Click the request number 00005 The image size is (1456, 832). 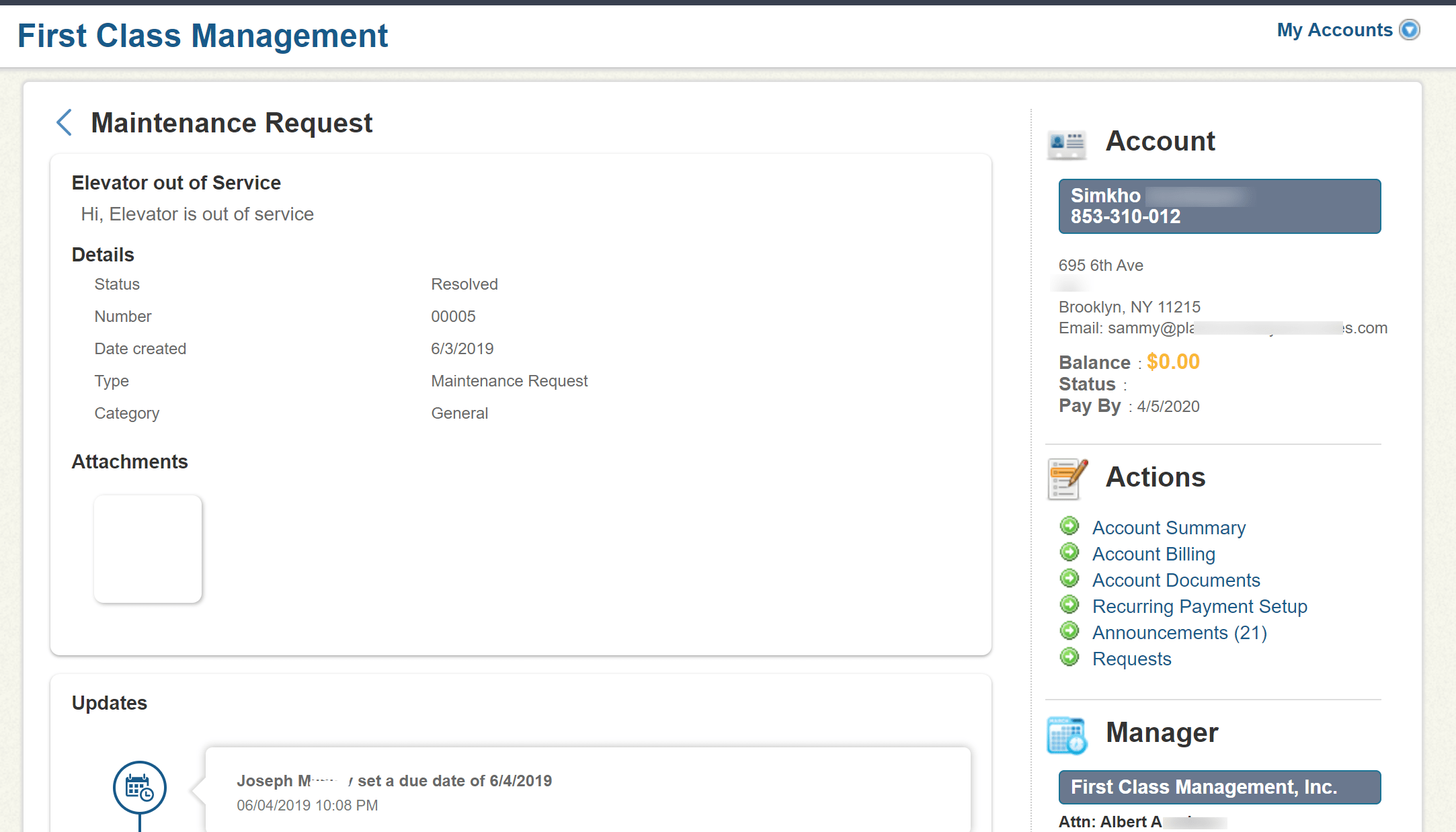click(453, 317)
